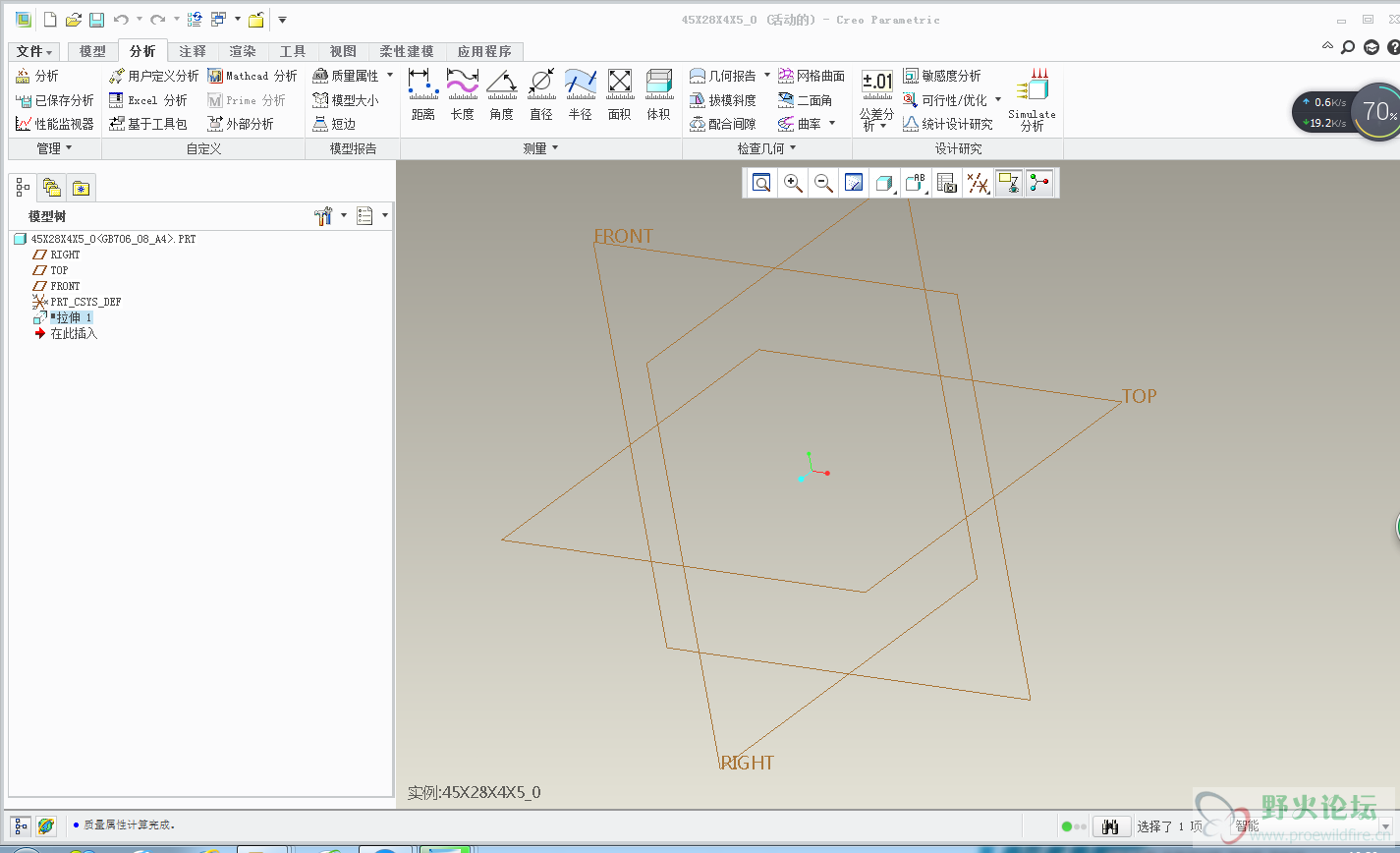
Task: Open the 距离 distance measure tool
Action: pos(422,95)
